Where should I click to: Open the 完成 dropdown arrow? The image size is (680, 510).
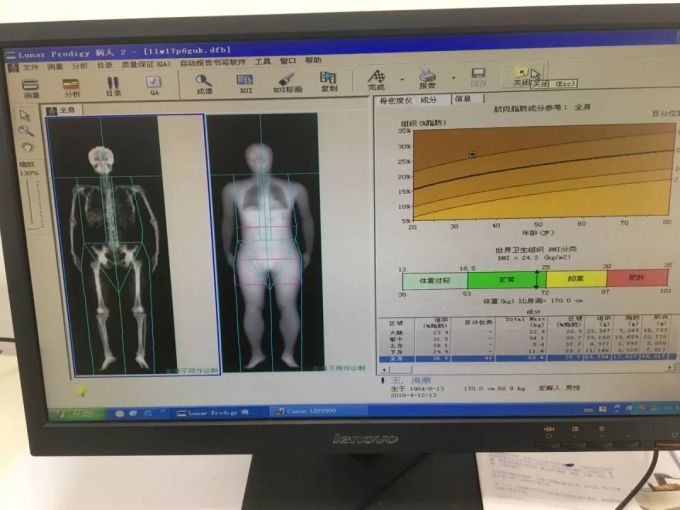click(x=402, y=80)
